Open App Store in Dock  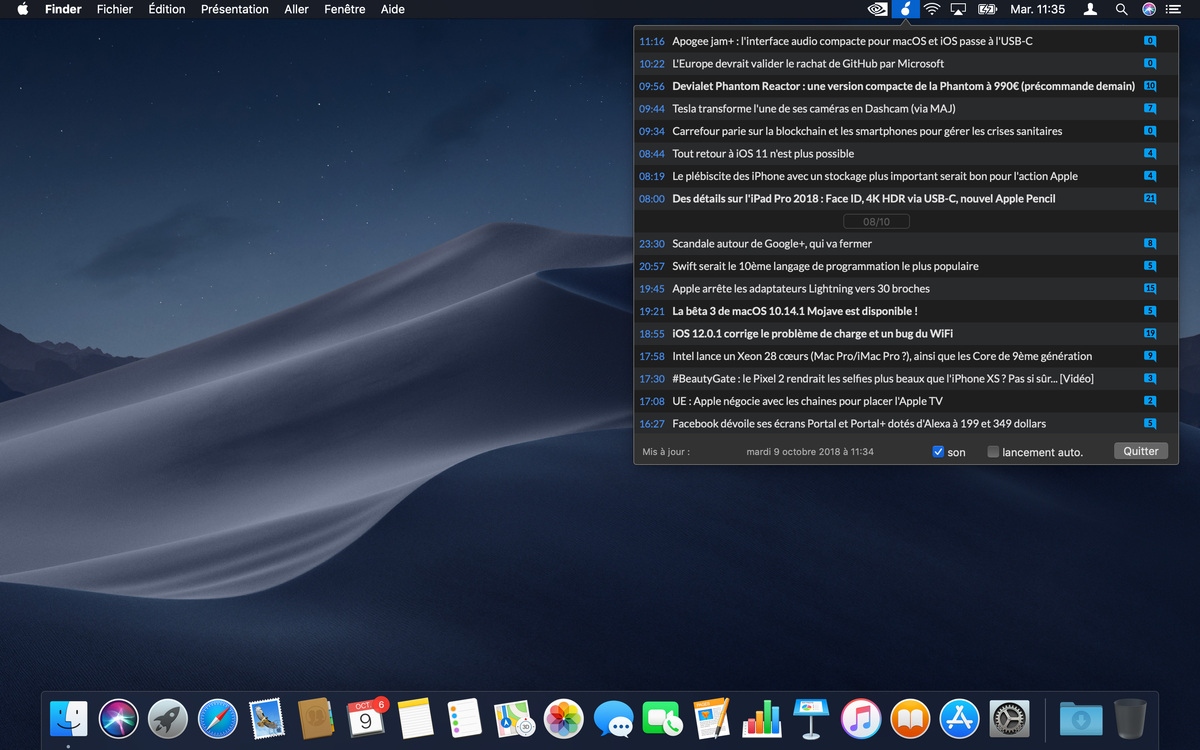click(960, 719)
